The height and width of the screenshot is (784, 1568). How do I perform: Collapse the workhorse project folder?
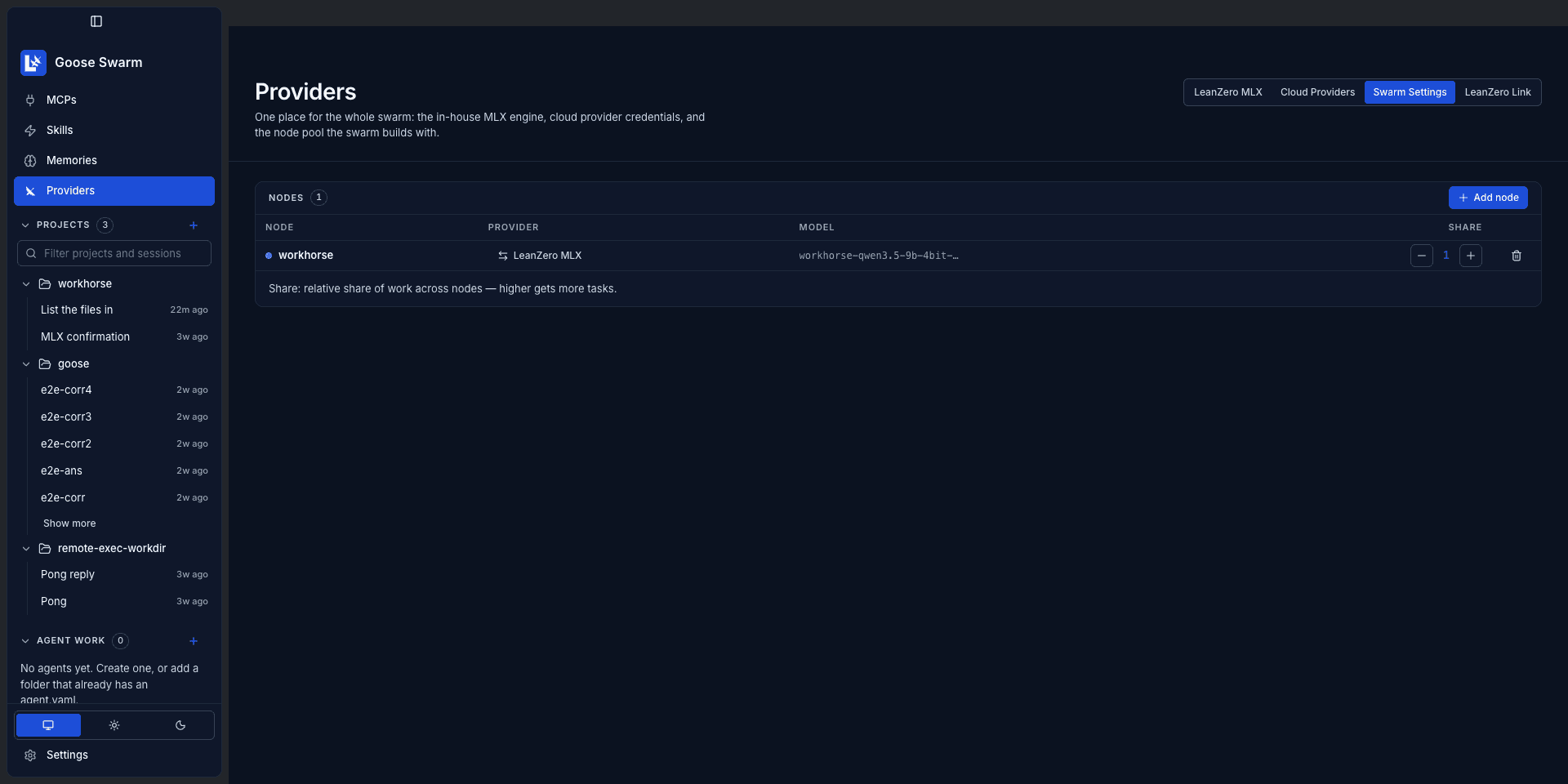coord(26,284)
